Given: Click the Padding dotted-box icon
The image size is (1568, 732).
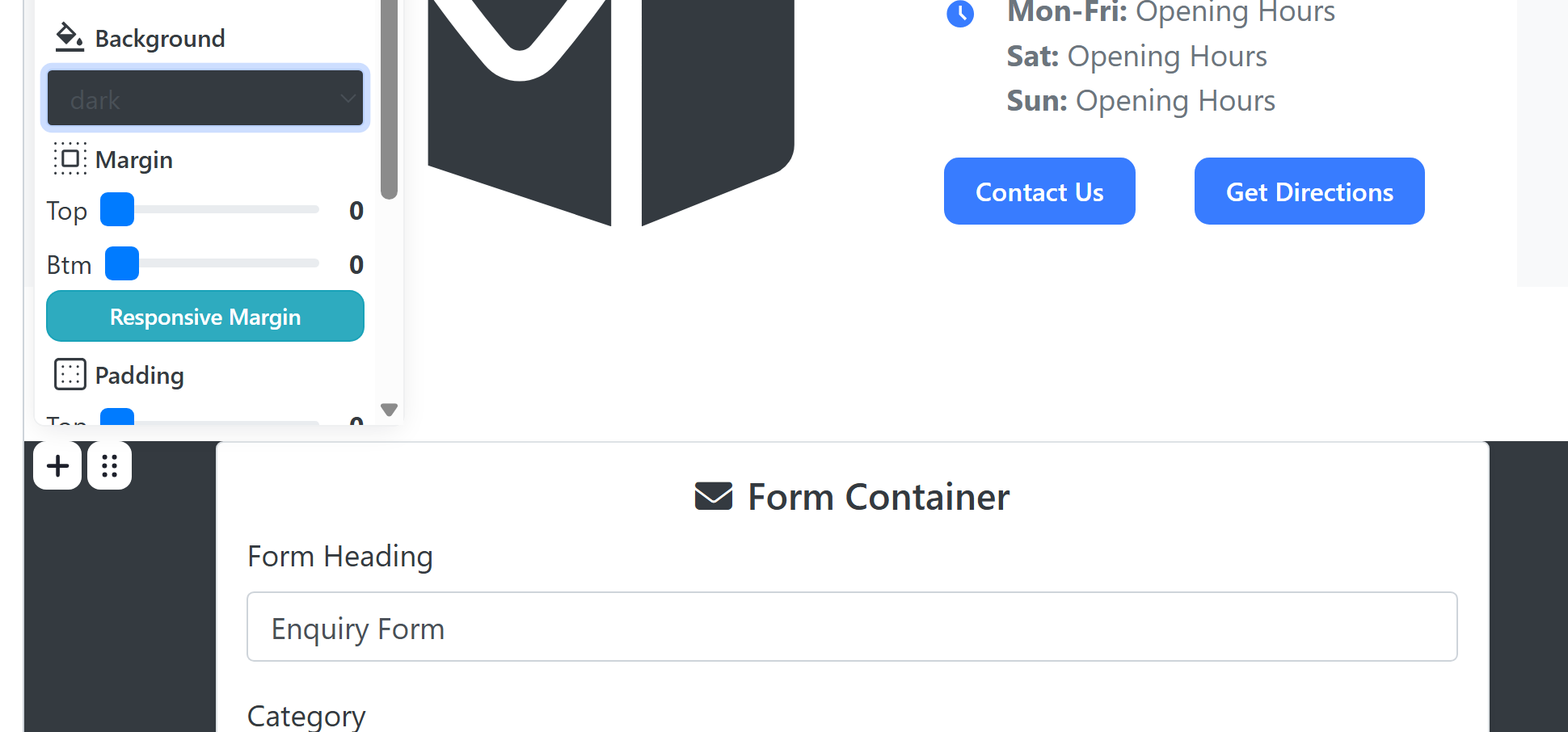Looking at the screenshot, I should tap(70, 375).
